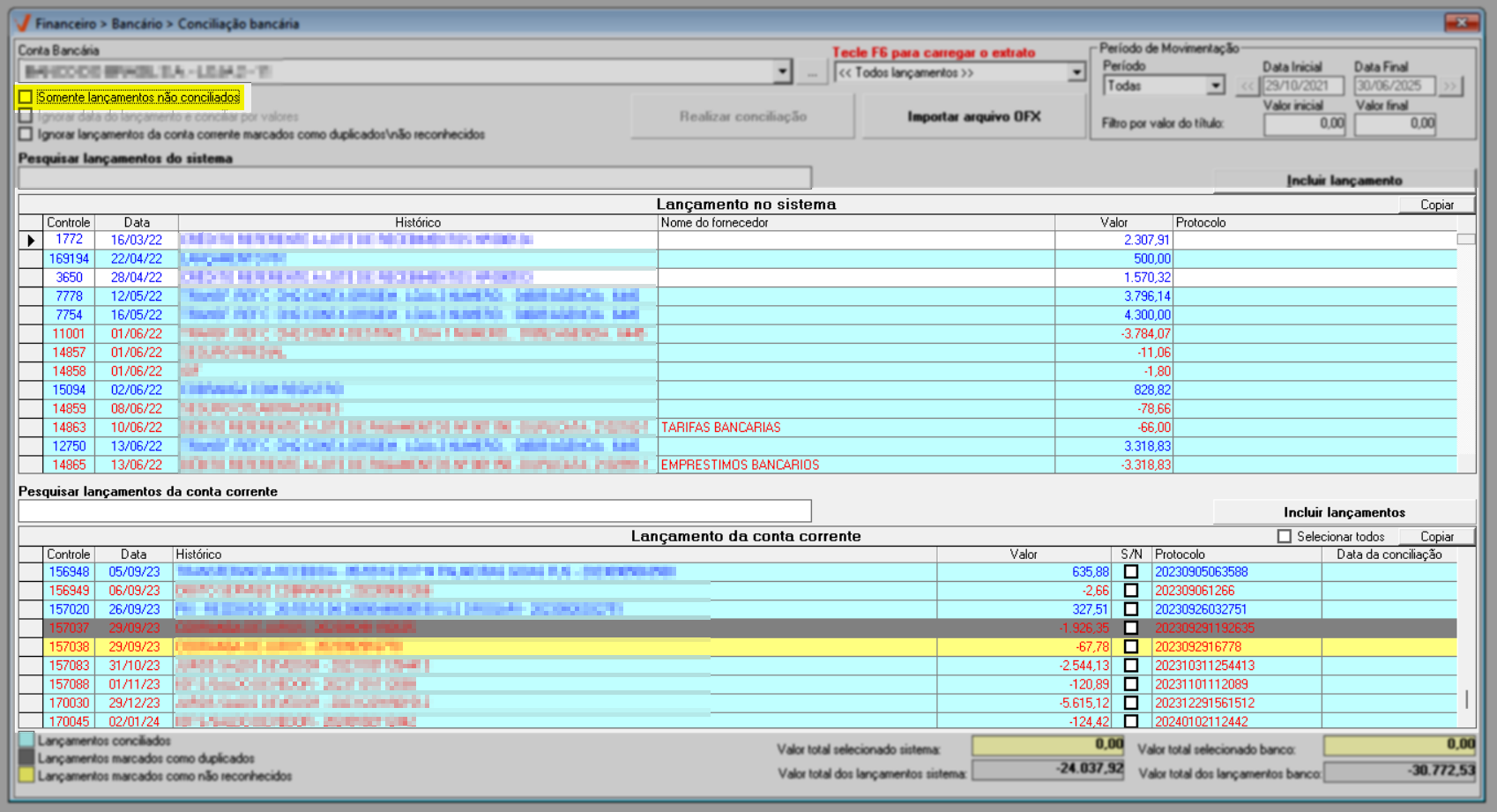Tick 'Selecionar todos' checkbox

tap(1284, 536)
